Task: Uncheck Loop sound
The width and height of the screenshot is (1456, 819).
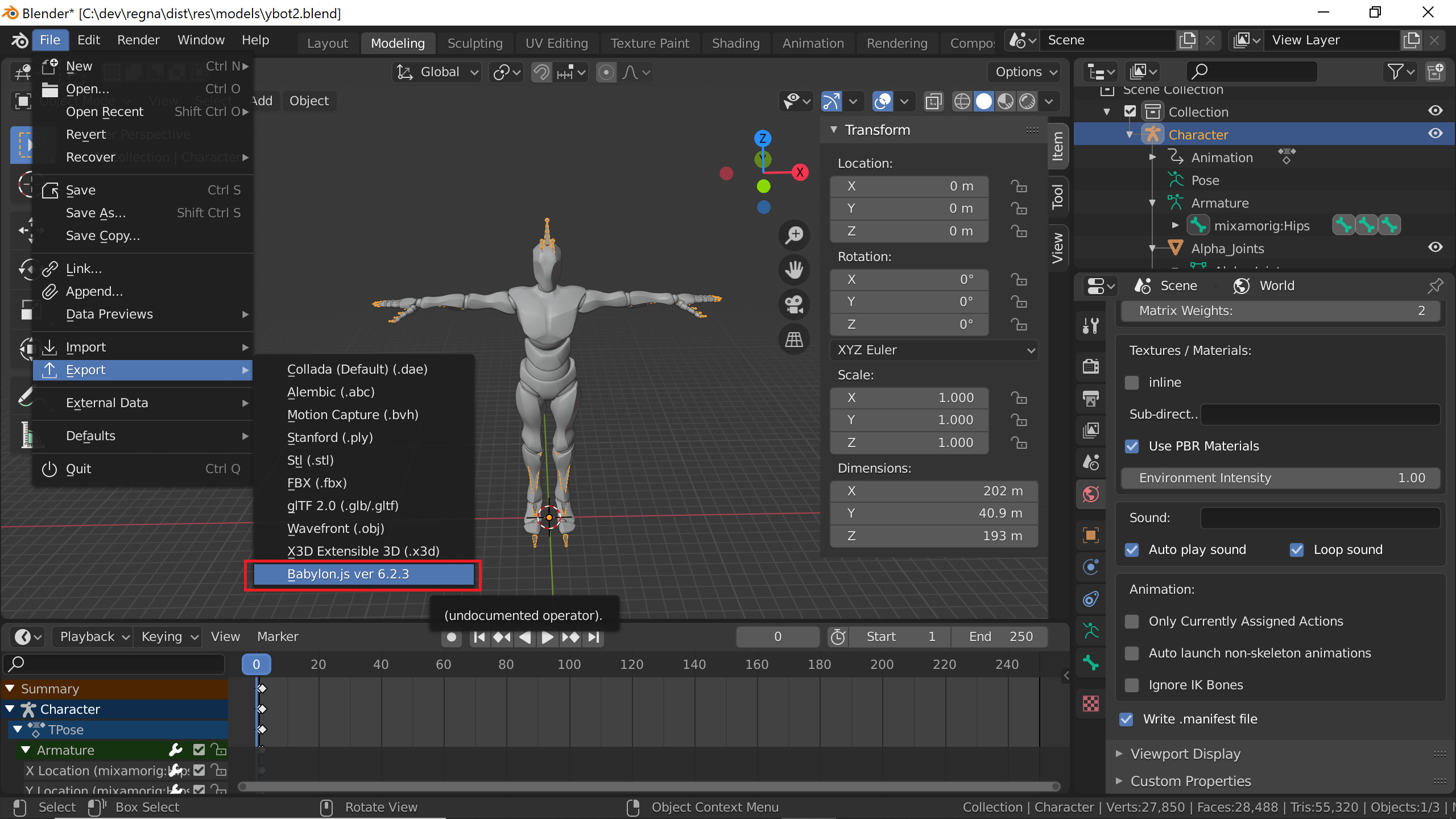Action: click(x=1297, y=549)
